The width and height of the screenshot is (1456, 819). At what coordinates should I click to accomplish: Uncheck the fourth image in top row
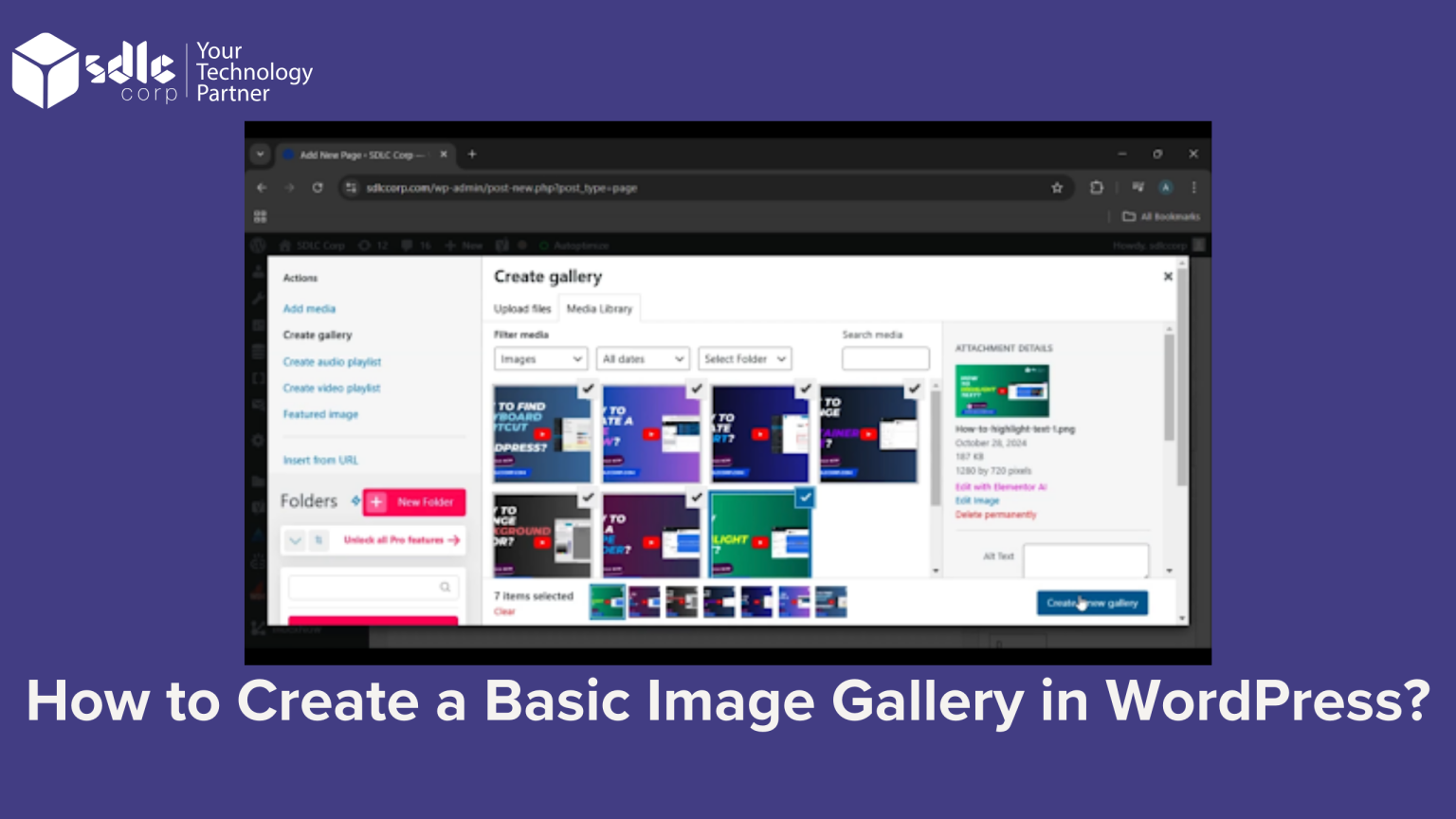click(914, 389)
